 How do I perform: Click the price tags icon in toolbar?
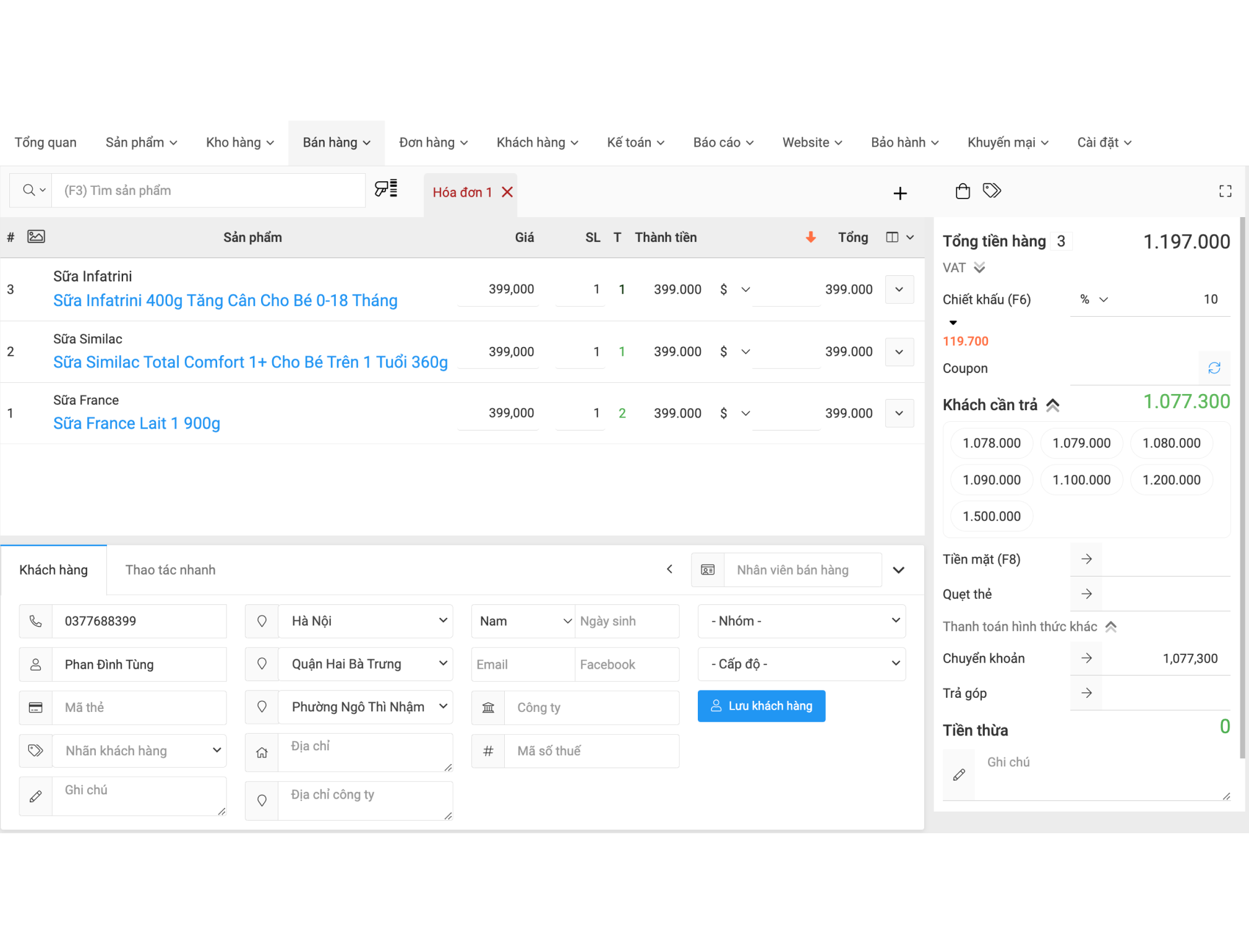tap(992, 190)
